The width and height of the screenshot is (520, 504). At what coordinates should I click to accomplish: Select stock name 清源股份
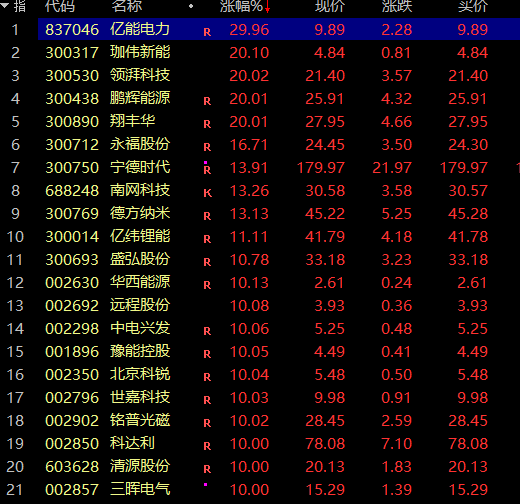click(x=140, y=466)
